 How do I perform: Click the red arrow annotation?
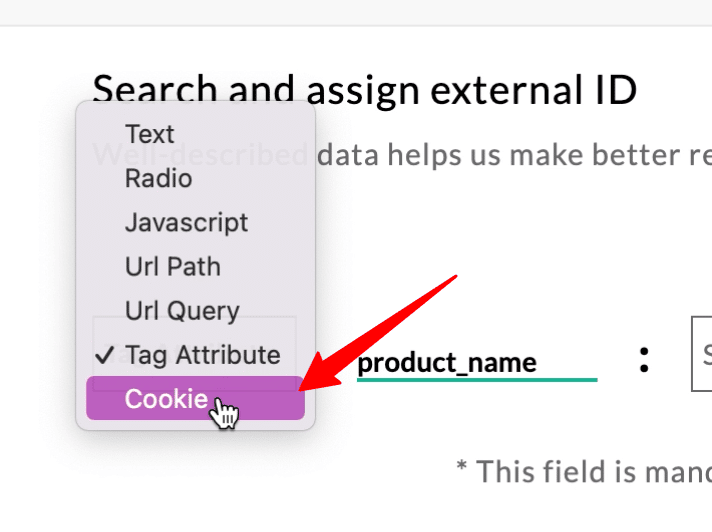[378, 333]
